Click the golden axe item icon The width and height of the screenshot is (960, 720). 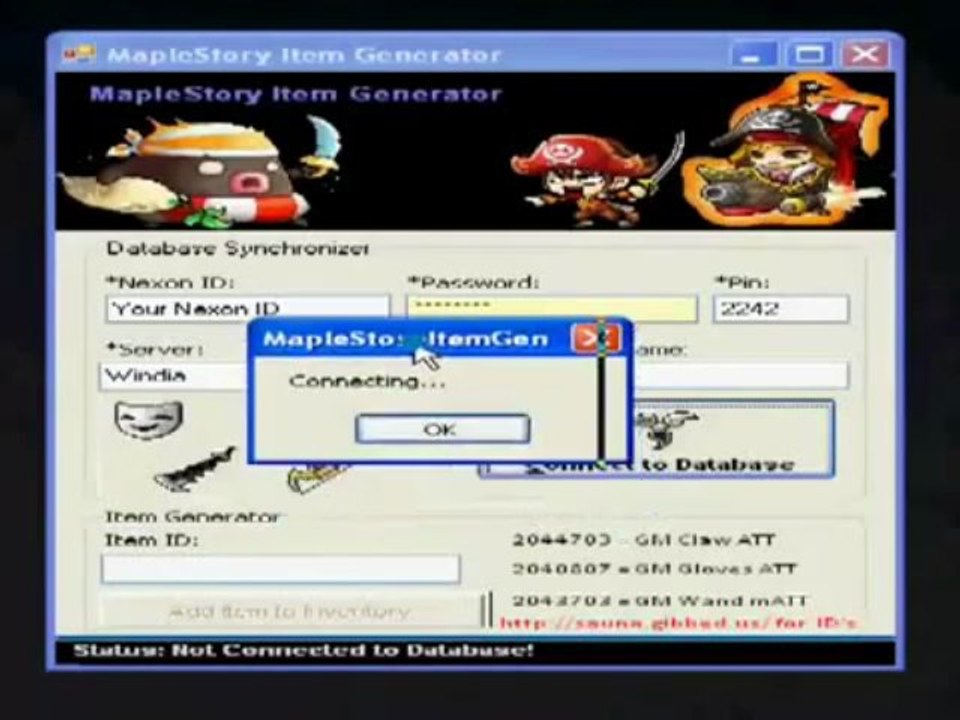(317, 478)
